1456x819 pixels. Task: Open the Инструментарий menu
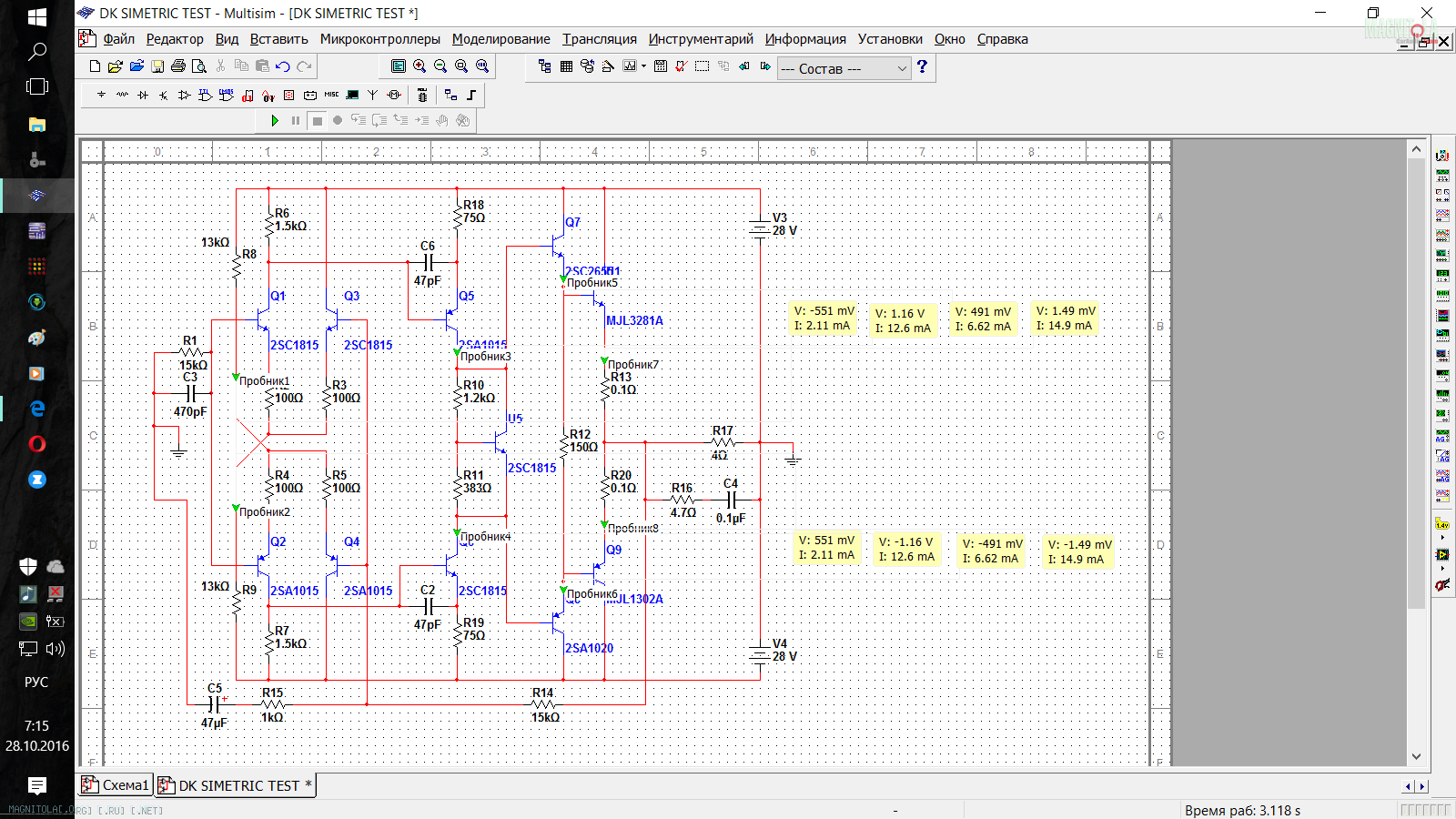click(x=700, y=39)
